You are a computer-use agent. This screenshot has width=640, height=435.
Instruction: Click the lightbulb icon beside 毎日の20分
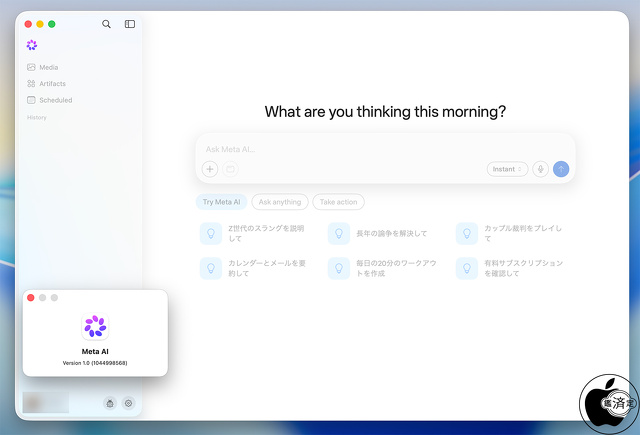pos(339,268)
